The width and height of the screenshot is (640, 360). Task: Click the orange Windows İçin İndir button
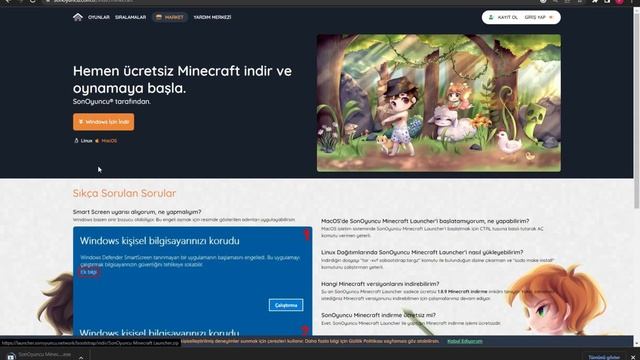[104, 122]
